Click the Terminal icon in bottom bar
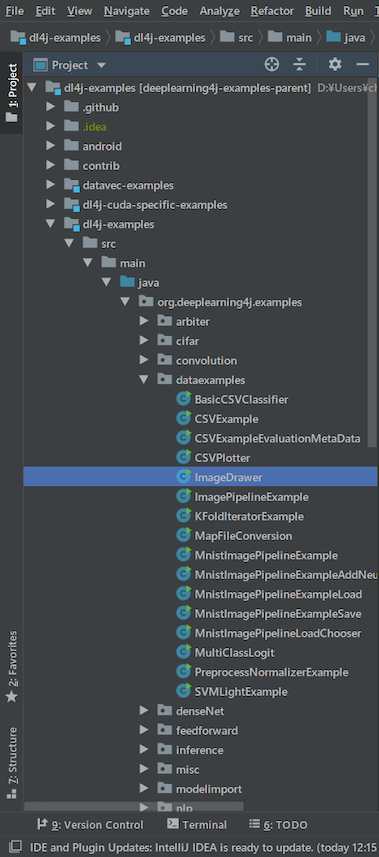This screenshot has width=379, height=857. pyautogui.click(x=172, y=824)
